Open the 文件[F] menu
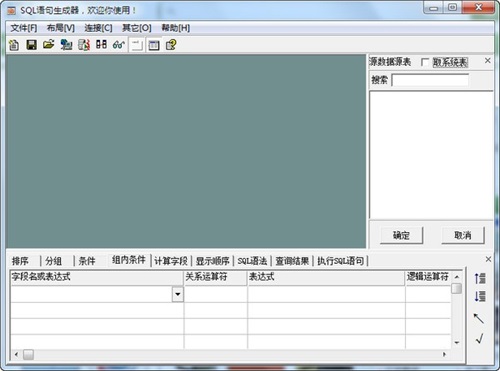500x371 pixels. pyautogui.click(x=24, y=28)
